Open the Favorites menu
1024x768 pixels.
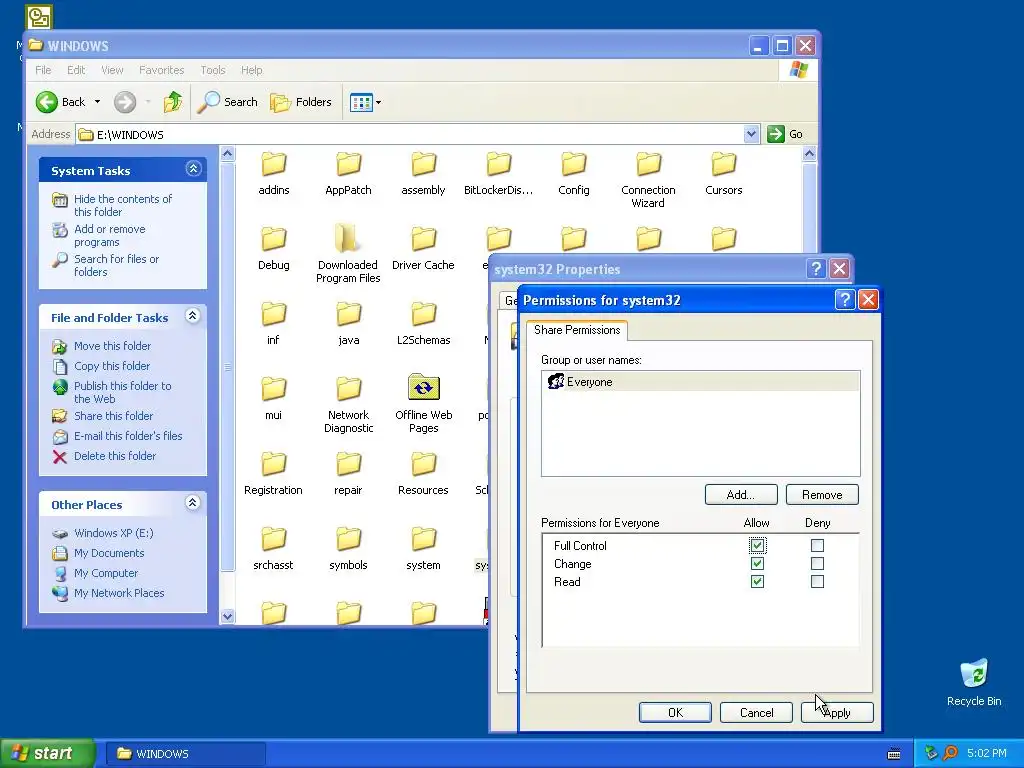tap(161, 70)
